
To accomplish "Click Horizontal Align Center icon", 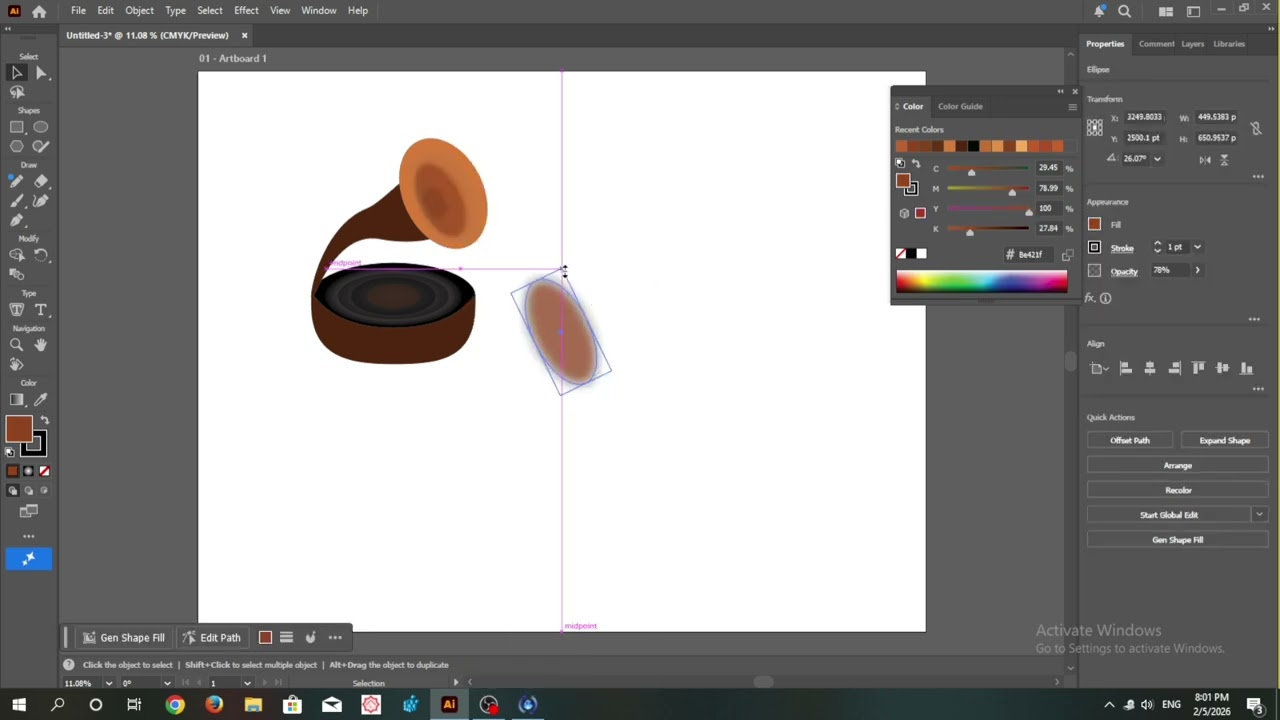I will 1150,368.
